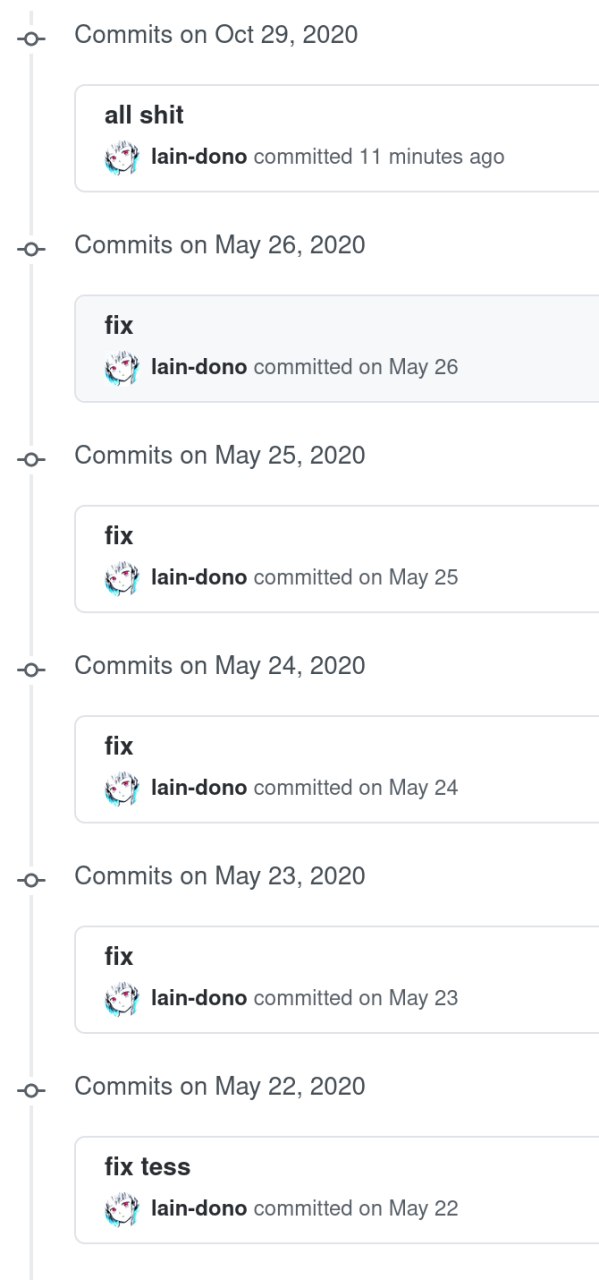Click lain-dono username on the Oct 29 commit
The width and height of the screenshot is (599, 1280).
coord(199,157)
